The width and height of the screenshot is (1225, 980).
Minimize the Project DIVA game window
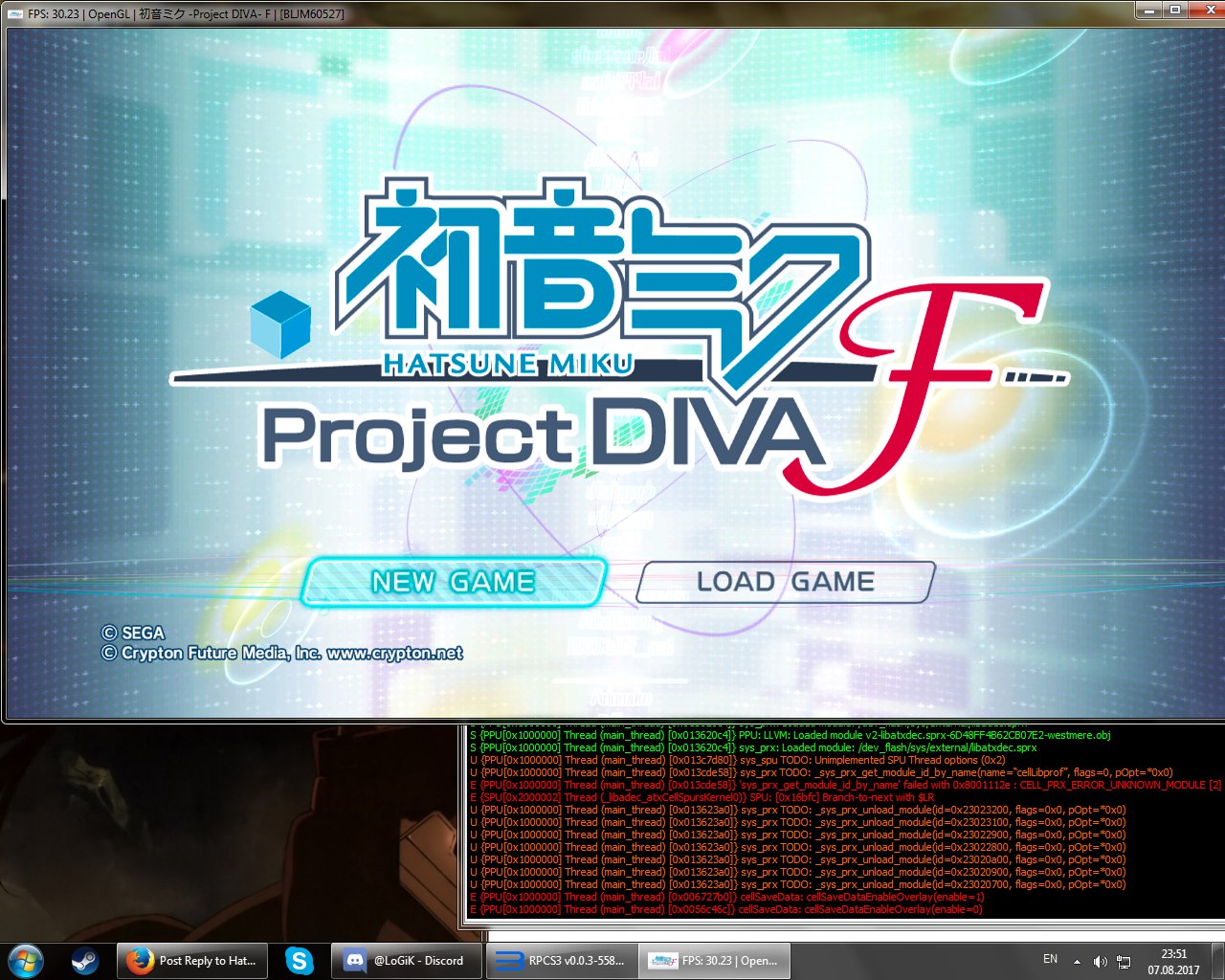pyautogui.click(x=1148, y=10)
